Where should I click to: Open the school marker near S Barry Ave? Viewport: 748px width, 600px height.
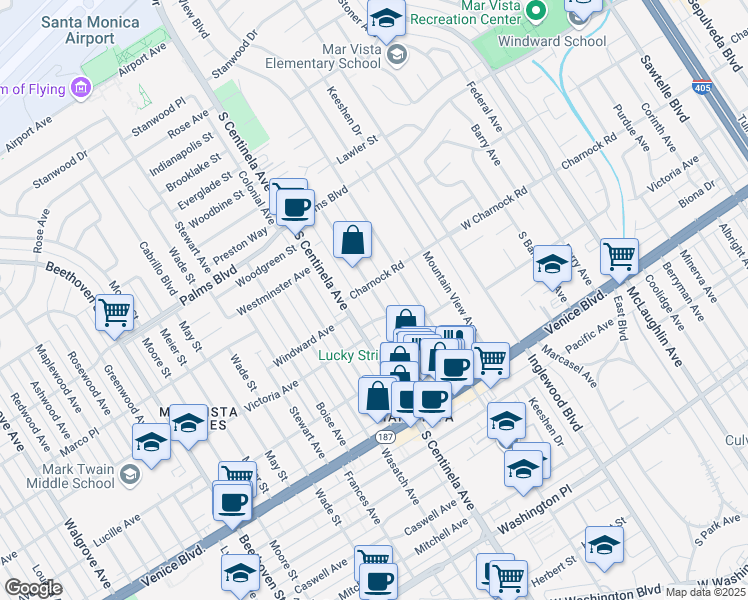coord(552,267)
